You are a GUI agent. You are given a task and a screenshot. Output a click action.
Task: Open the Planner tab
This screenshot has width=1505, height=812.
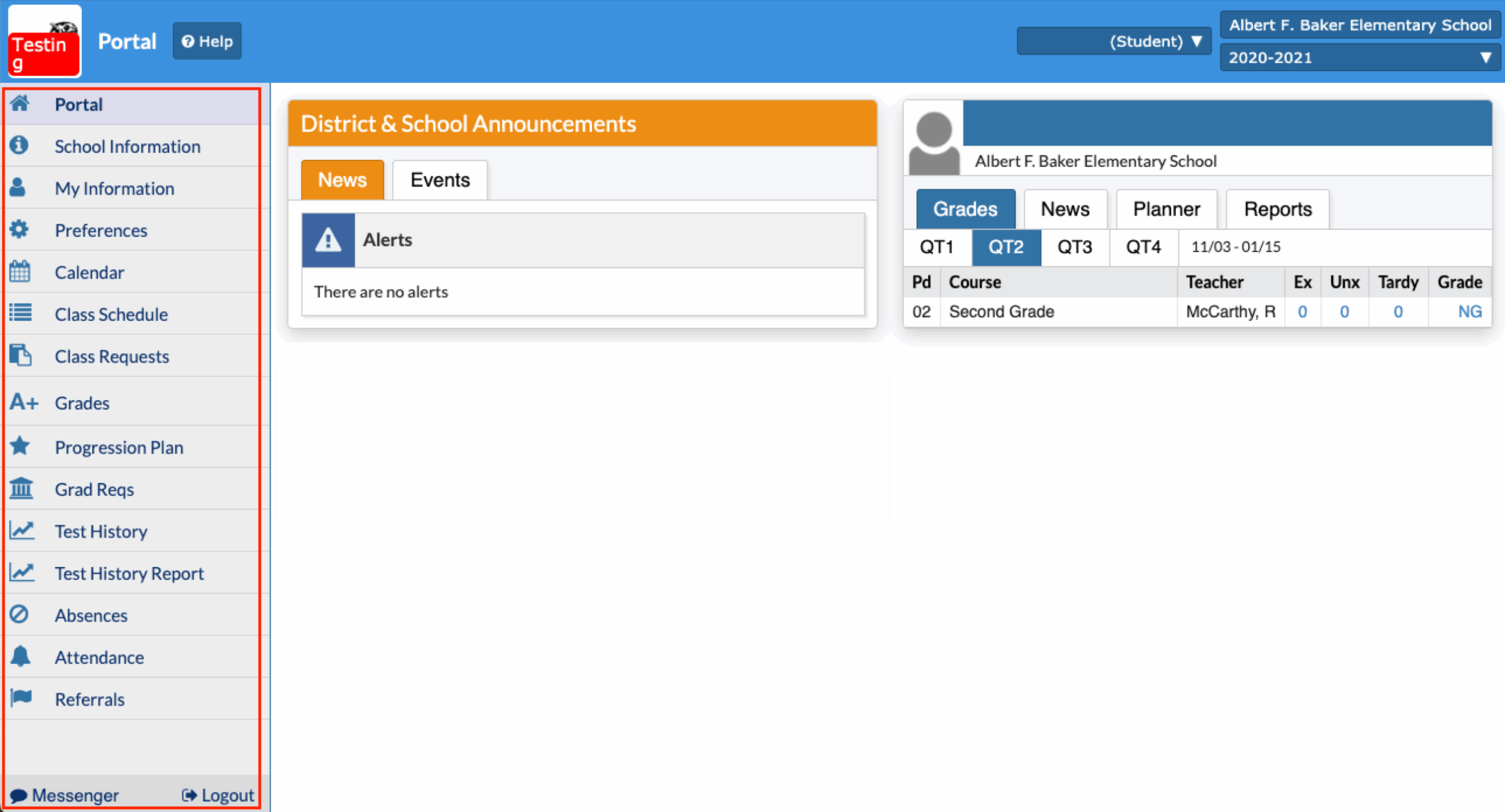tap(1166, 209)
